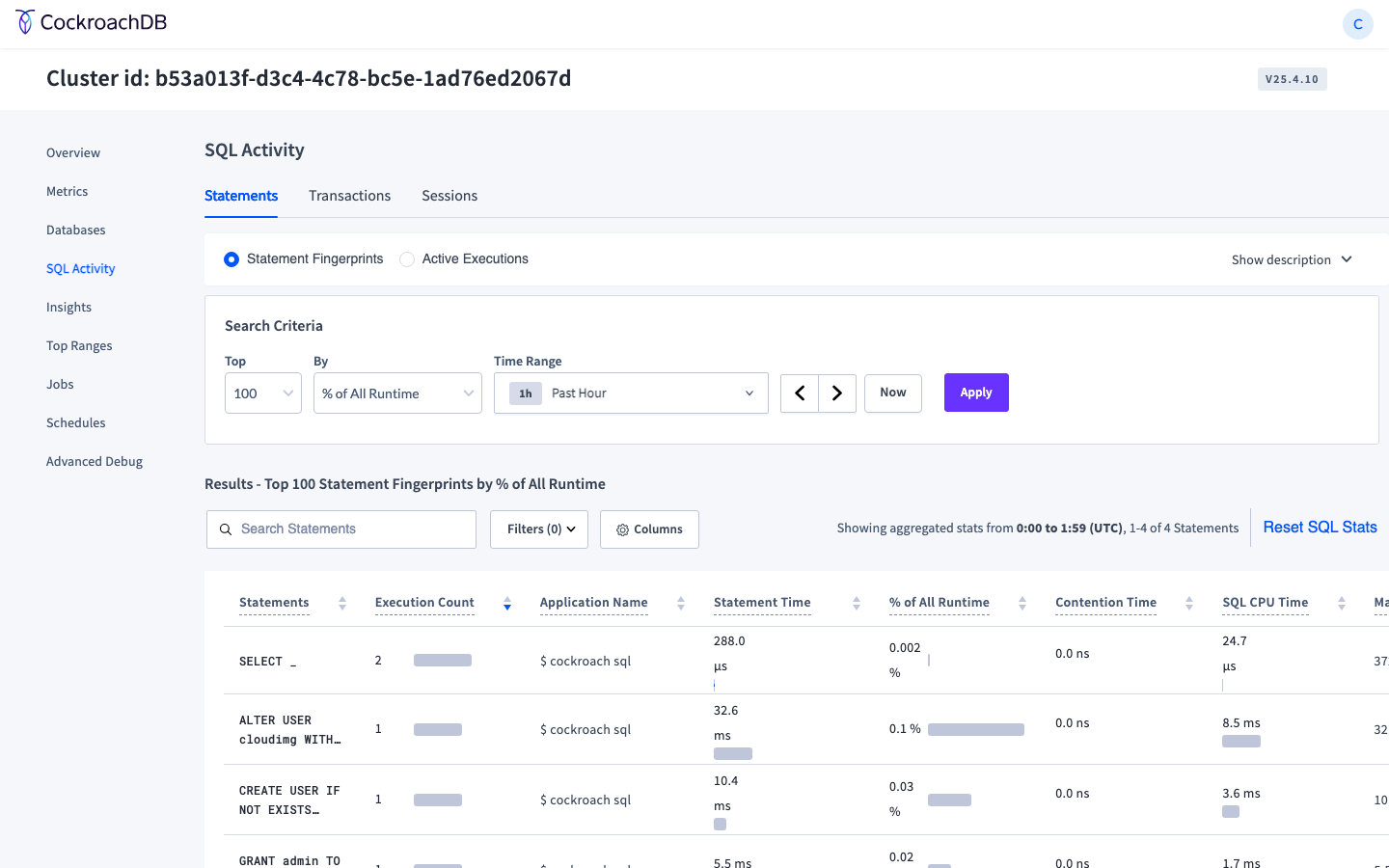Click the Execution Count column header
The image size is (1389, 868).
tap(424, 603)
